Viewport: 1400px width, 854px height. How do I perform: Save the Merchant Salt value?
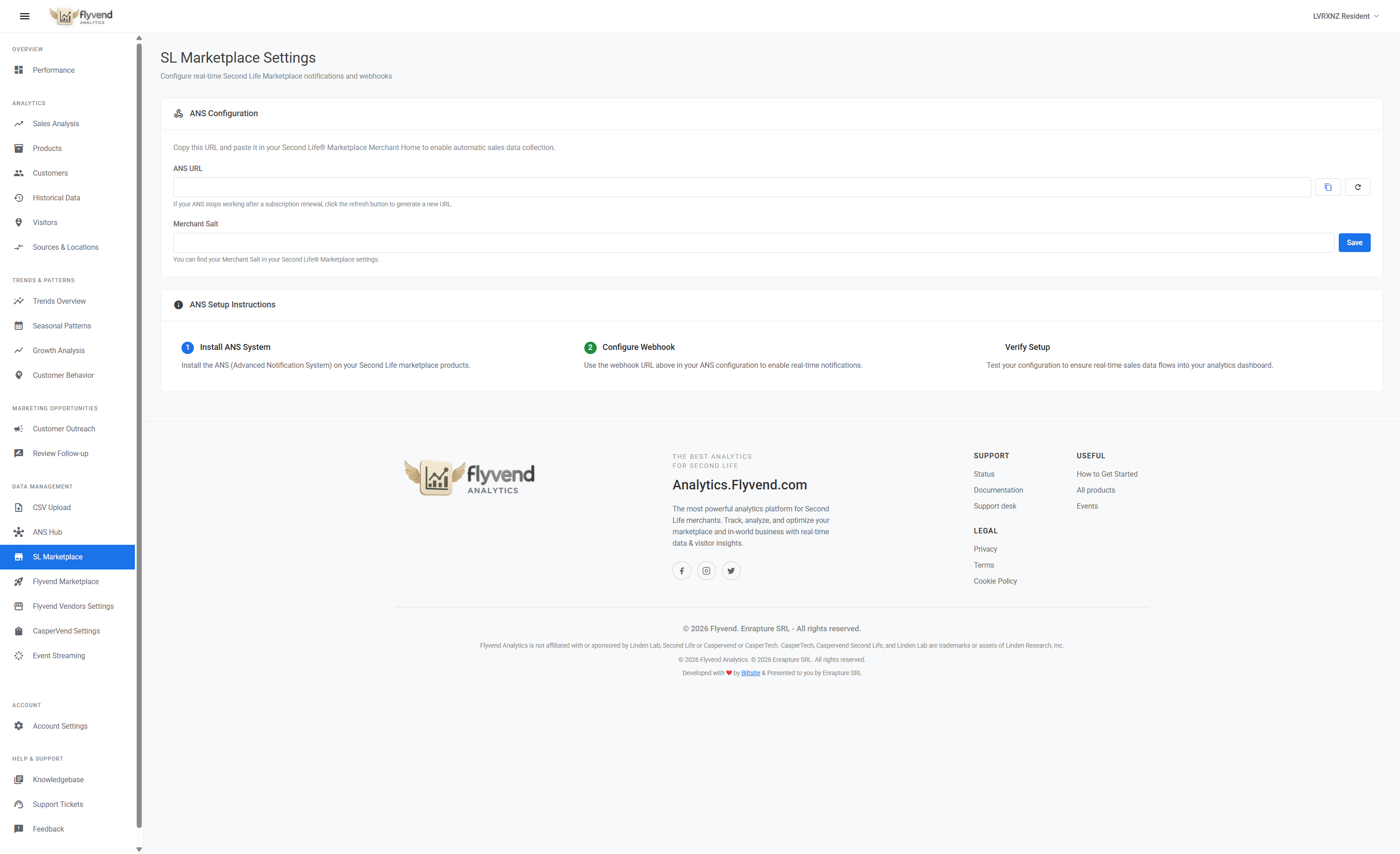tap(1355, 242)
